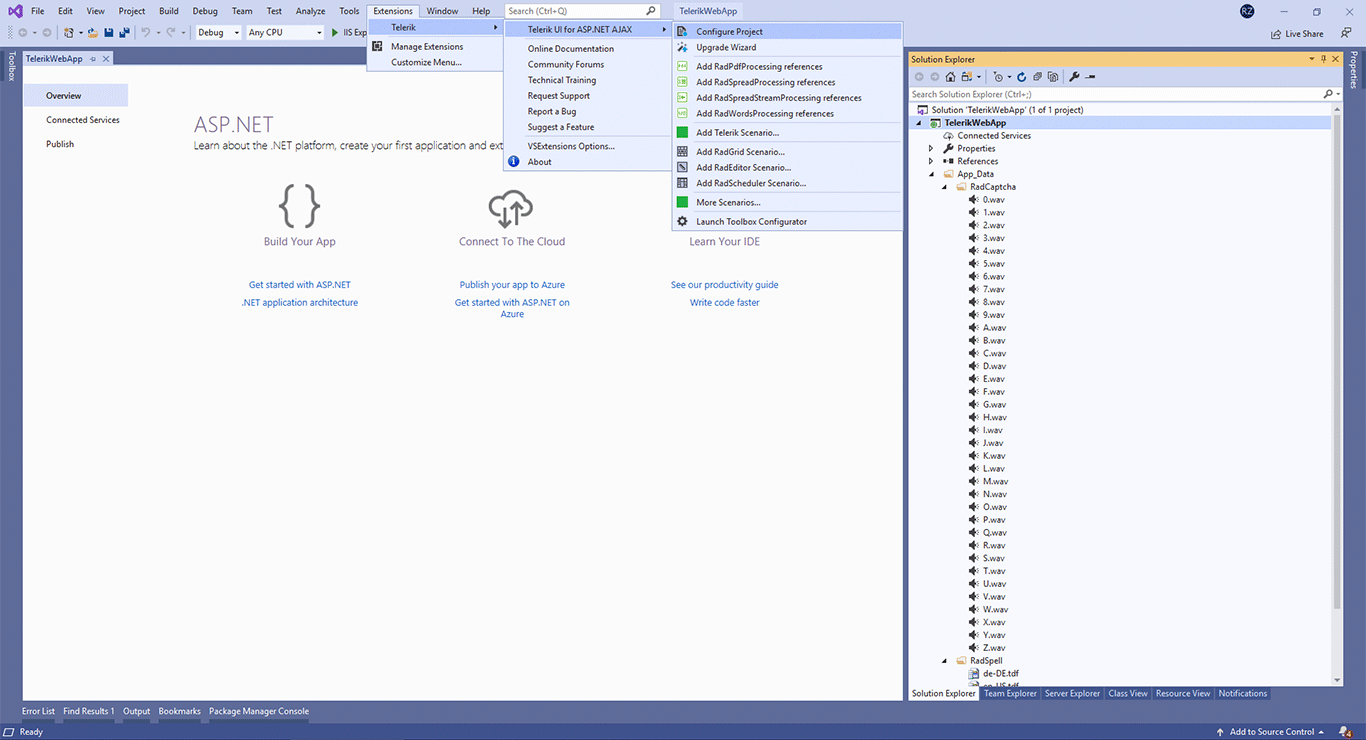
Task: Toggle Preview Selected Items in Solution Explorer
Action: (x=1089, y=76)
